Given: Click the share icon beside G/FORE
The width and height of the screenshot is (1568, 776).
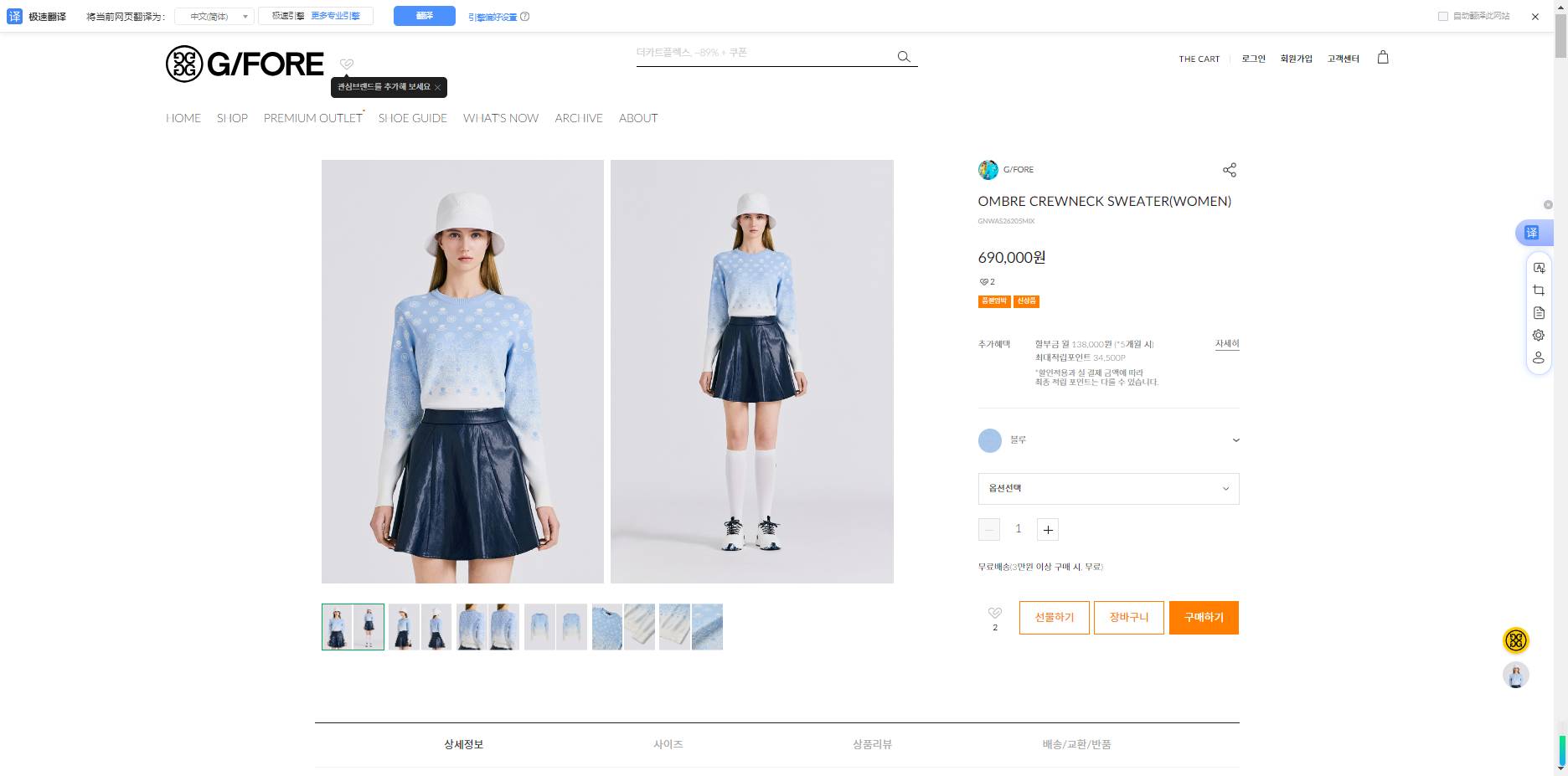Looking at the screenshot, I should 1229,170.
